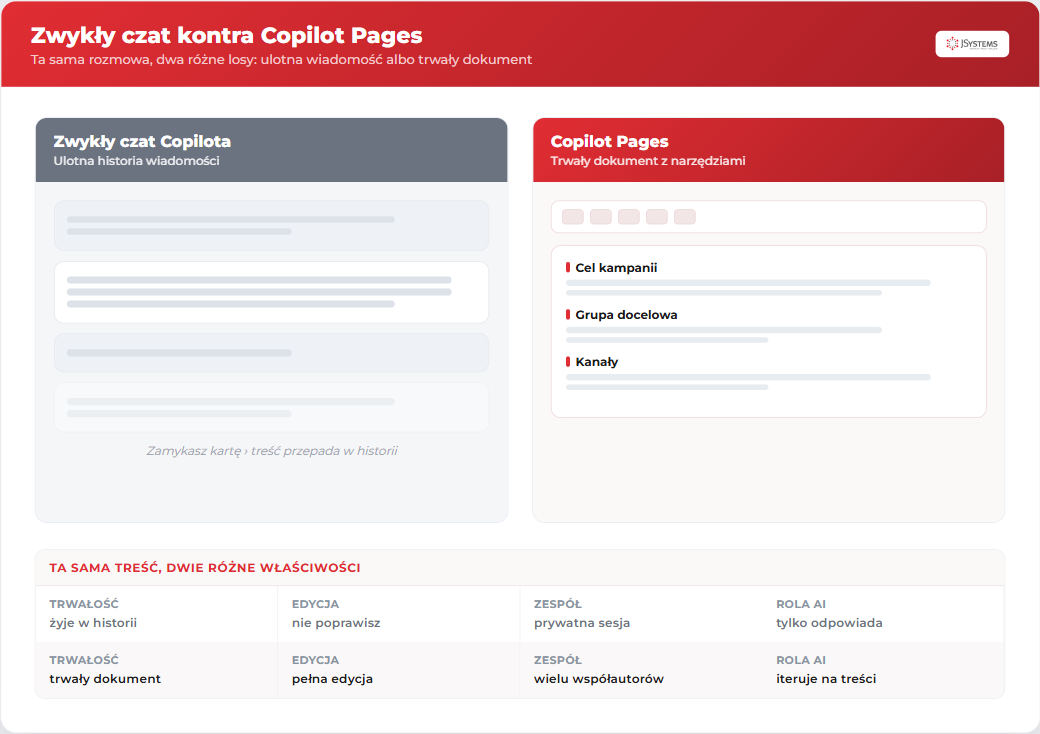Click the 'Ulotna historia wiadomości' caption
Image resolution: width=1040 pixels, height=734 pixels.
pos(136,160)
